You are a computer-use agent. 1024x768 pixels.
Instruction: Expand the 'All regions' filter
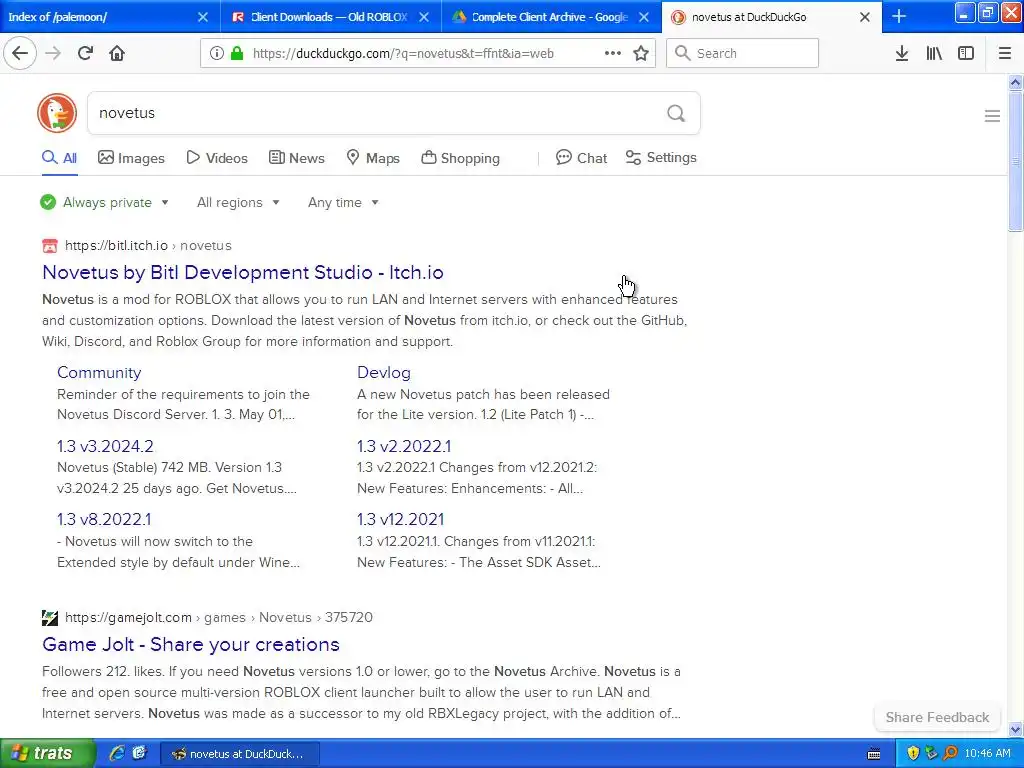(238, 202)
